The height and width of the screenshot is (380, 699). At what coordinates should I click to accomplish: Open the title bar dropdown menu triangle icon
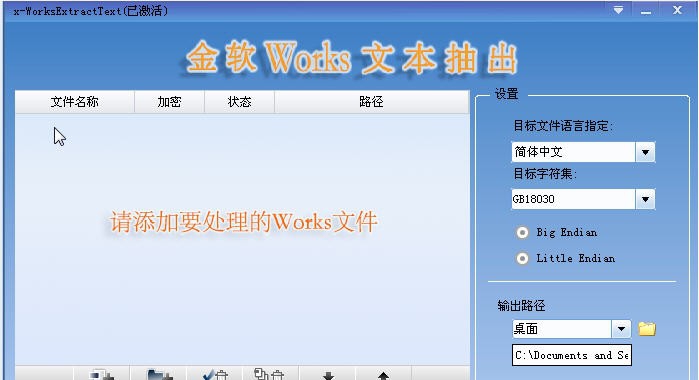click(x=618, y=10)
